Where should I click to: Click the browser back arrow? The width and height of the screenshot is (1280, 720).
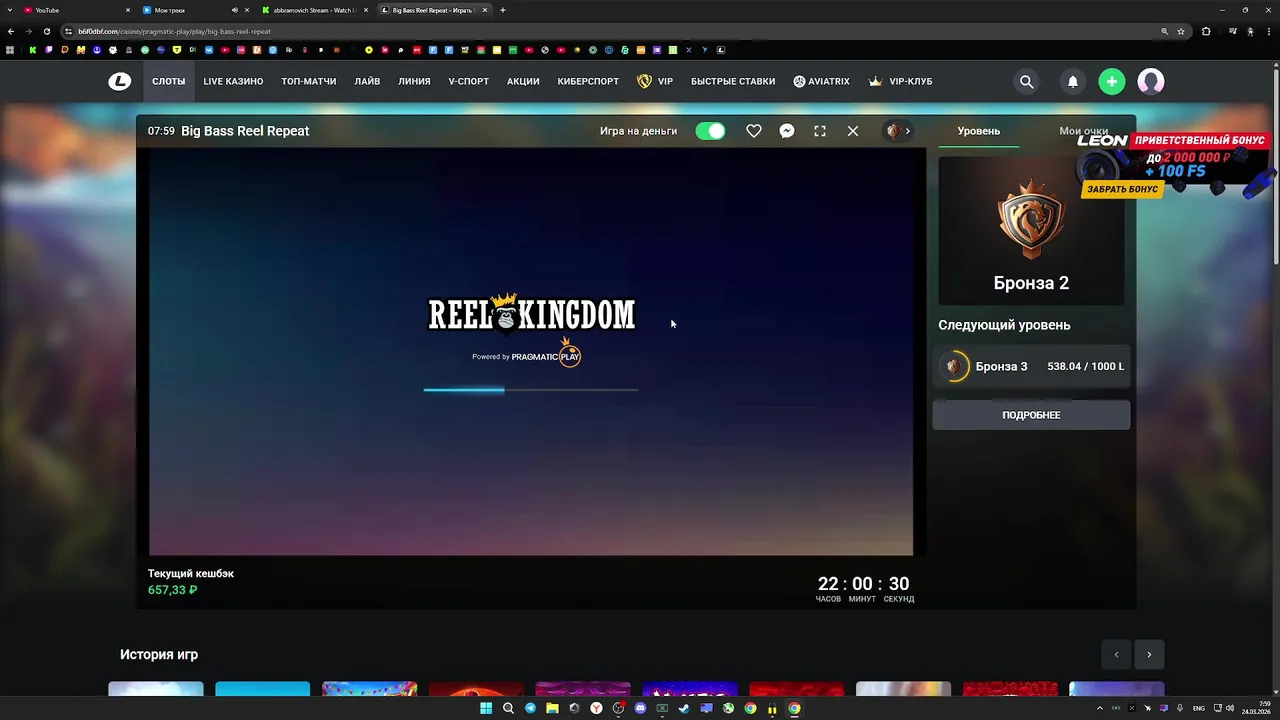[11, 31]
